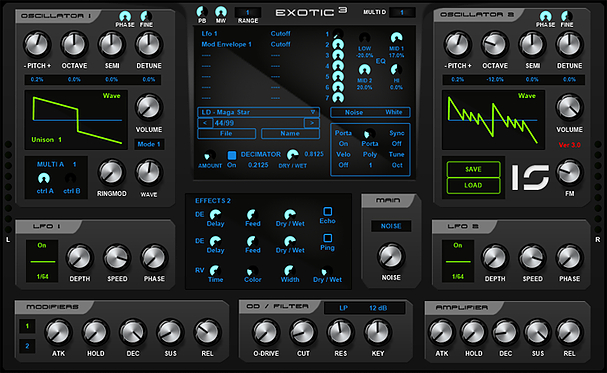This screenshot has width=607, height=373.
Task: Adjust the Oscillator 1 OCTAVE knob
Action: pyautogui.click(x=74, y=45)
